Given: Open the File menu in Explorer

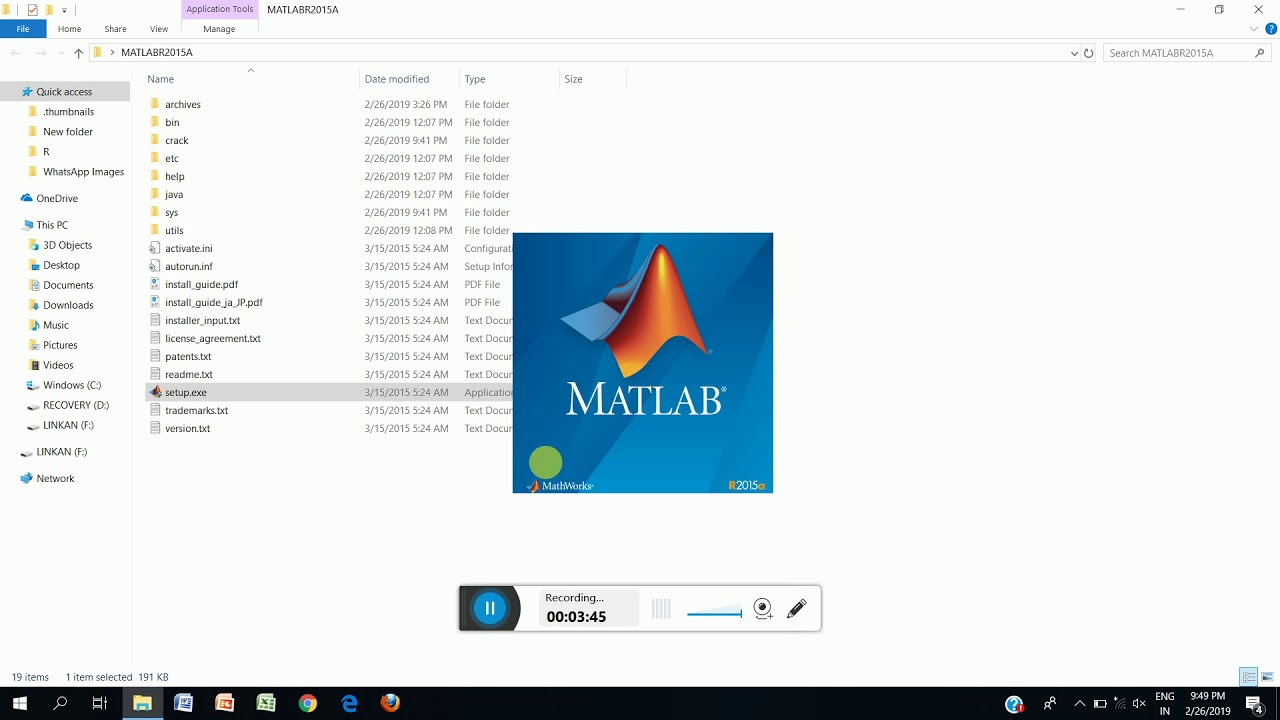Looking at the screenshot, I should tap(22, 29).
